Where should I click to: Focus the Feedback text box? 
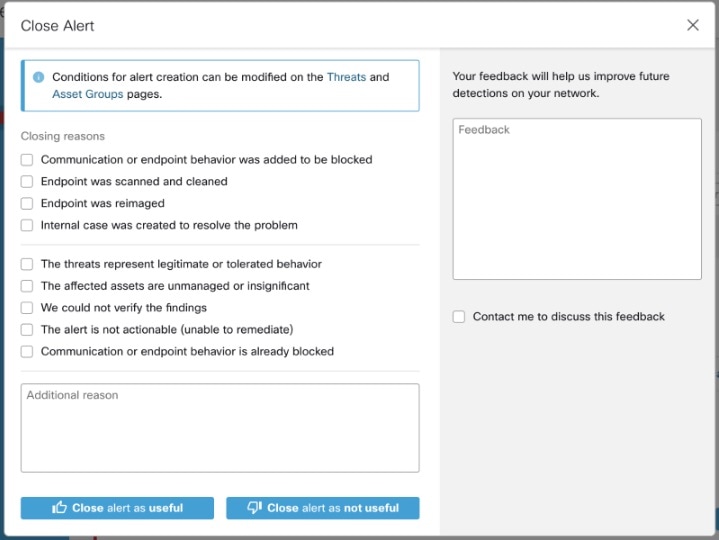pyautogui.click(x=577, y=199)
